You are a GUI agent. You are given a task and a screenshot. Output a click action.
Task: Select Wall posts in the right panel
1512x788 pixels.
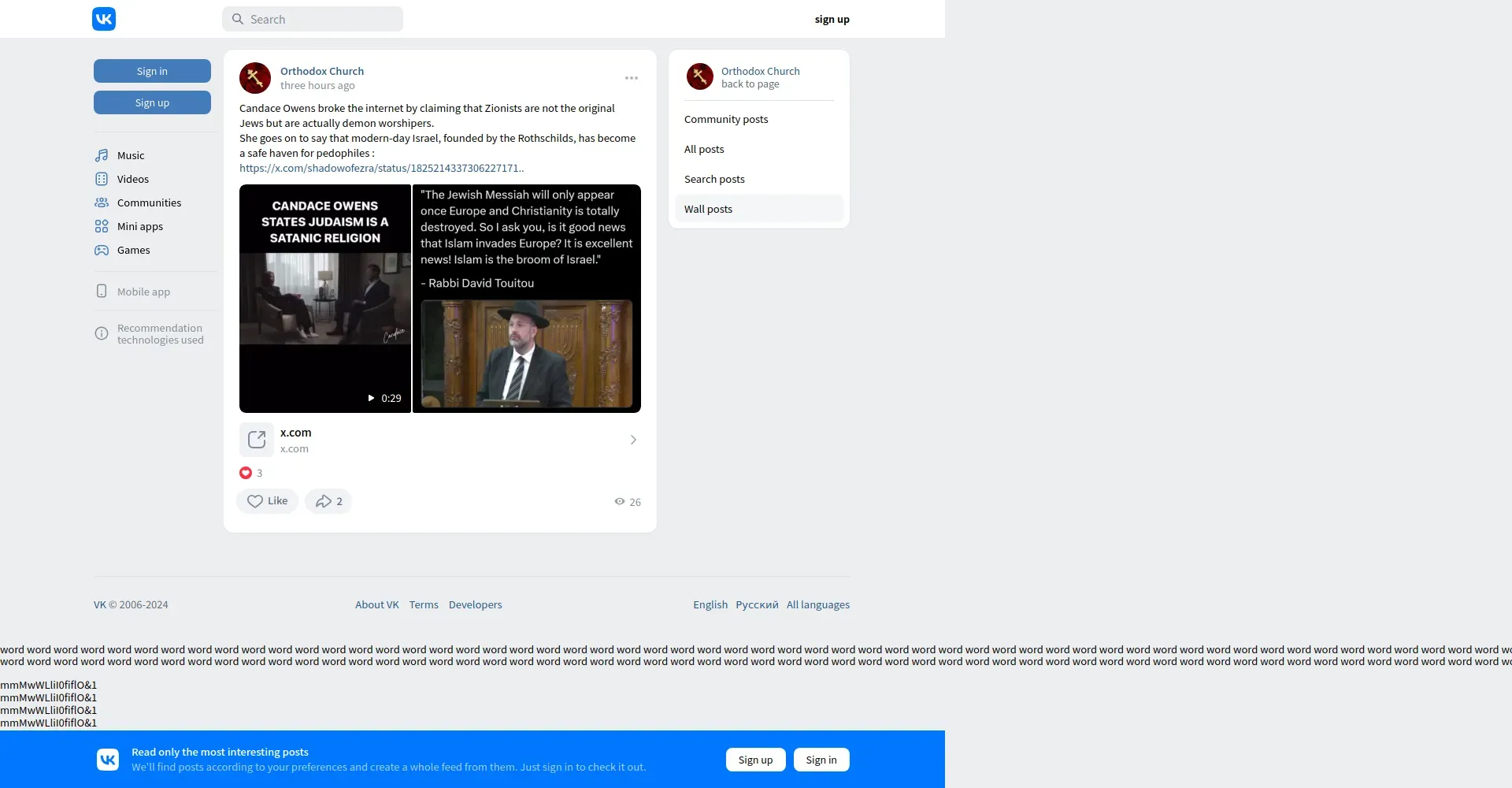pyautogui.click(x=759, y=209)
